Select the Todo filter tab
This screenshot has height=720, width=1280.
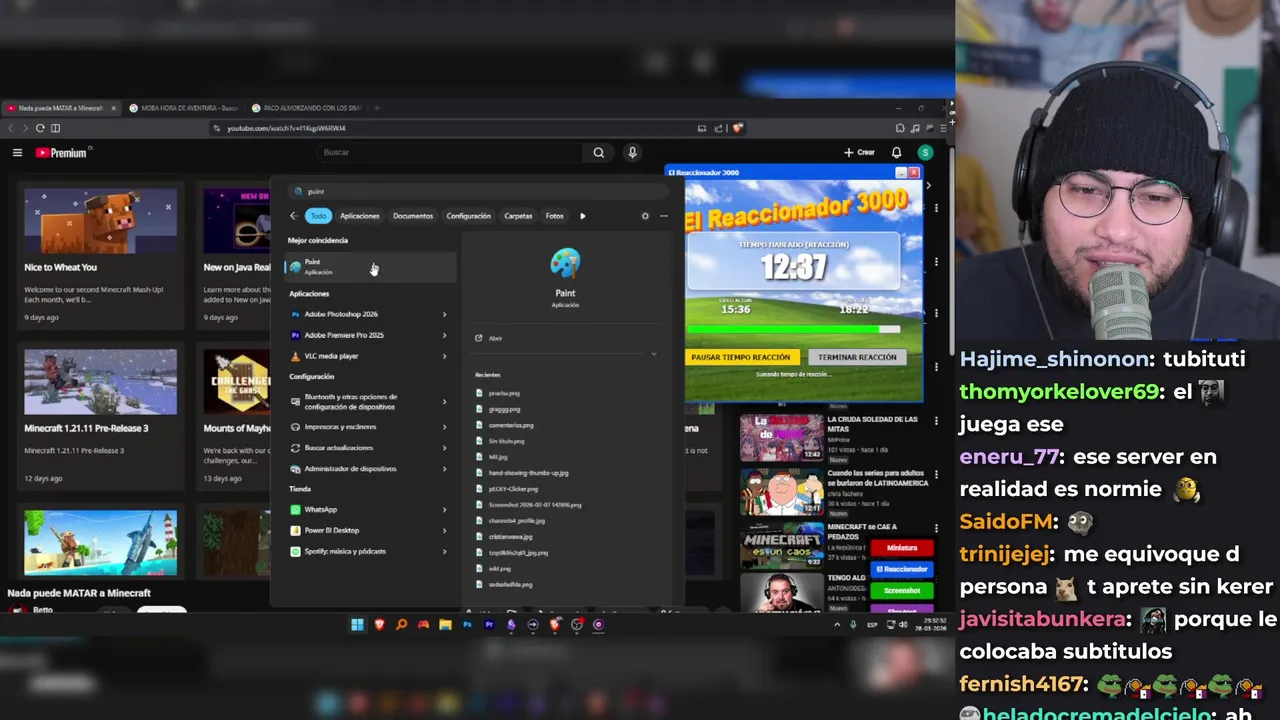tap(318, 216)
